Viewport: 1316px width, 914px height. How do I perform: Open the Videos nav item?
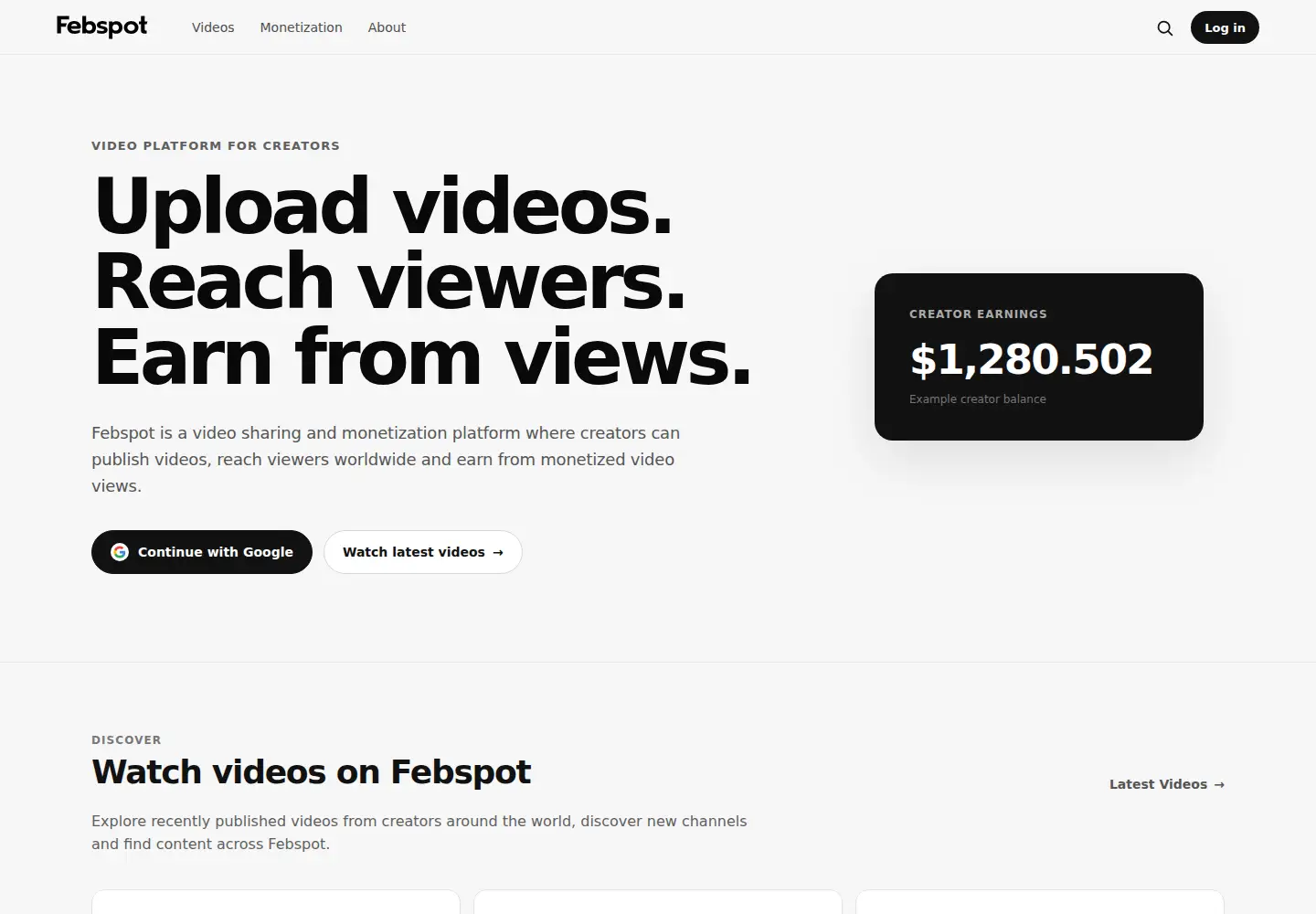[213, 27]
